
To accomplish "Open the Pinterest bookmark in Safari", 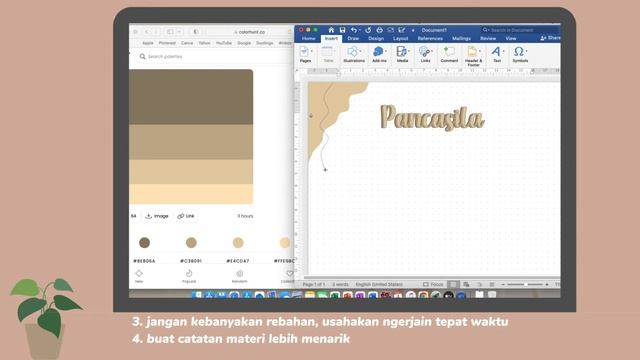I will pos(167,43).
